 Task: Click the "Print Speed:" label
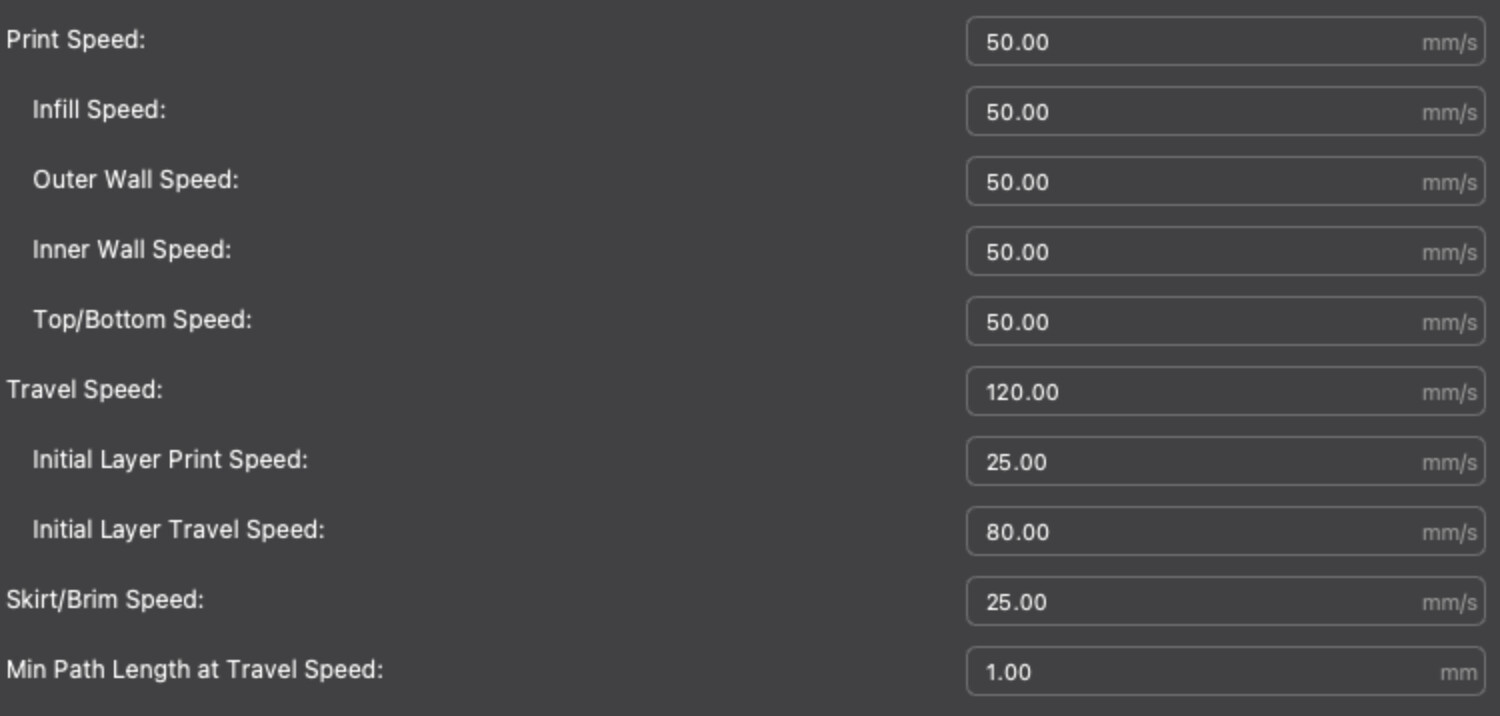click(76, 41)
